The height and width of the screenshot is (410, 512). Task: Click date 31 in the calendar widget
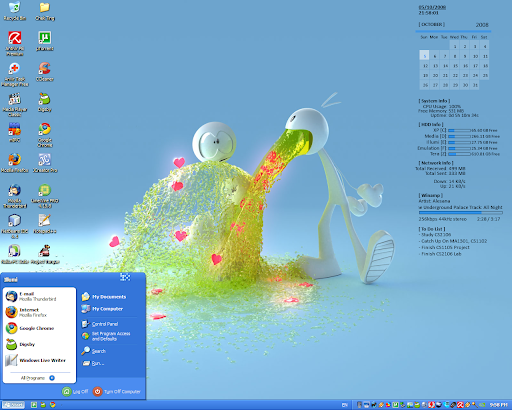[x=475, y=85]
